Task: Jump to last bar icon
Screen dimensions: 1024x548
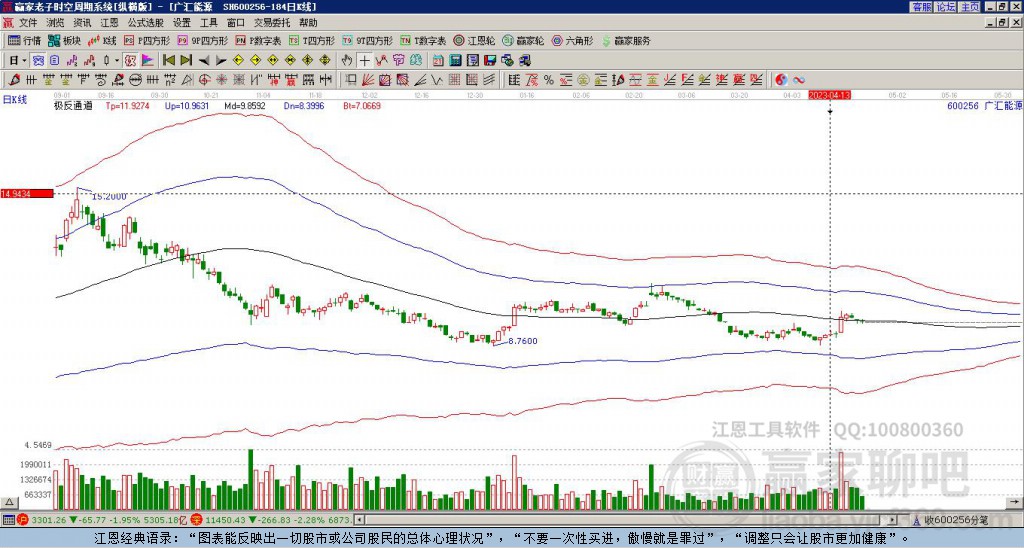Action: [x=186, y=61]
